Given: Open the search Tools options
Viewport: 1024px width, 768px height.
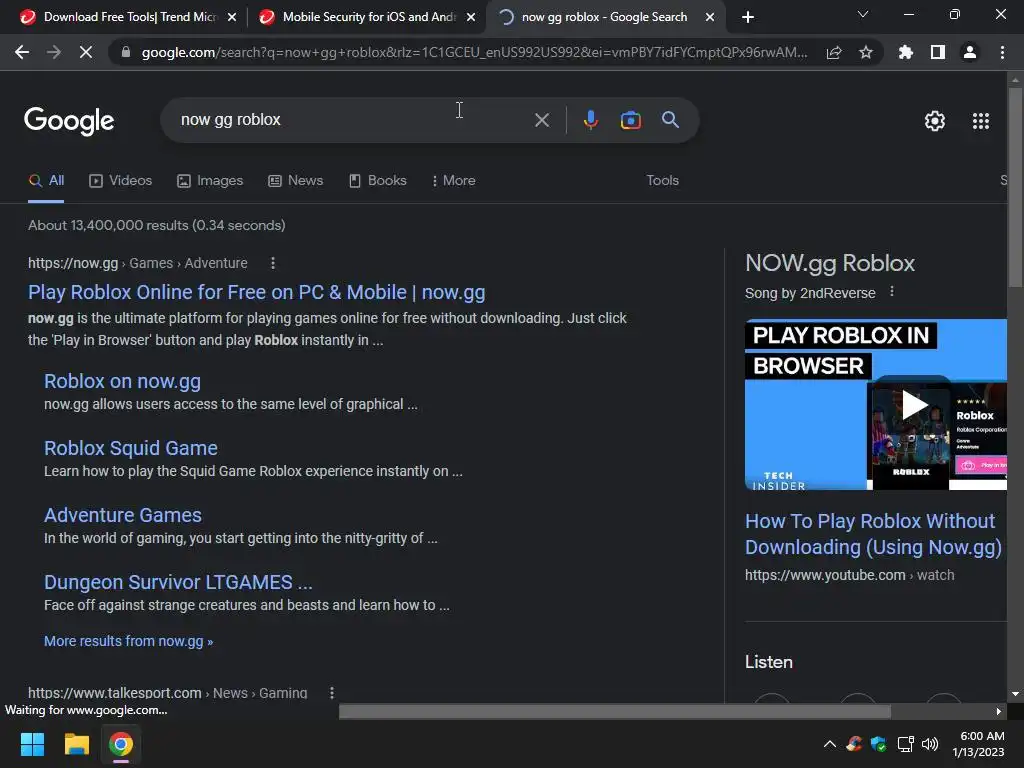Looking at the screenshot, I should pos(662,180).
